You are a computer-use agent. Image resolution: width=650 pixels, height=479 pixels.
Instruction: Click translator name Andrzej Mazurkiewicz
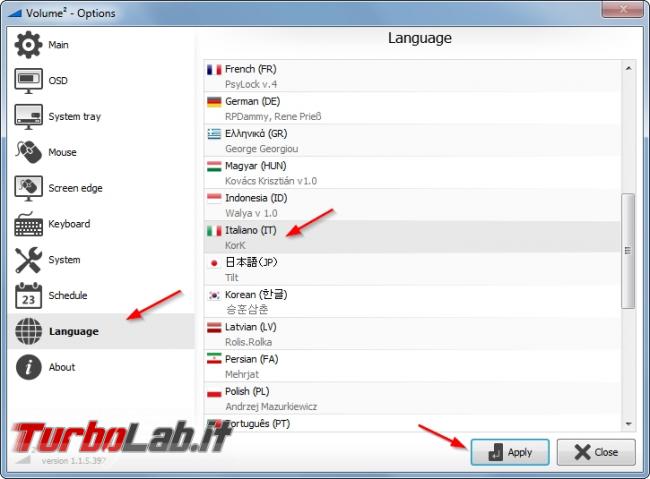click(x=271, y=407)
